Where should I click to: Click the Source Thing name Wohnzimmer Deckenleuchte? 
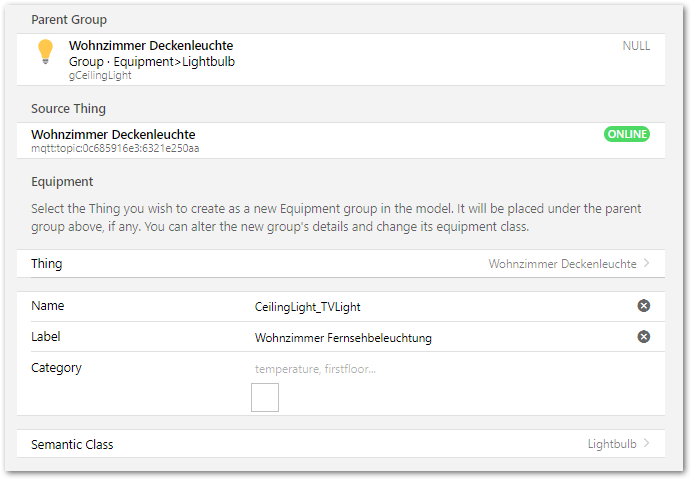113,134
